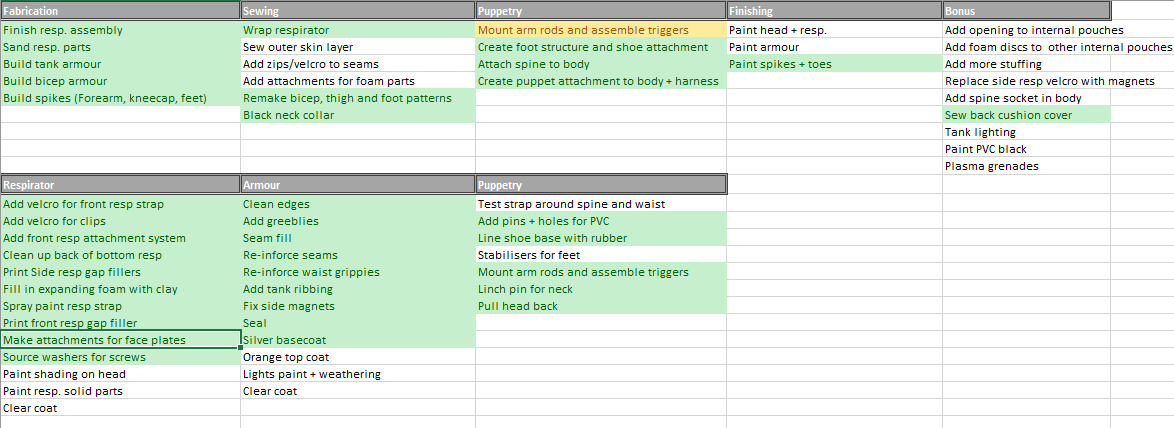1174x428 pixels.
Task: Click the Sewing column header
Action: pyautogui.click(x=357, y=11)
